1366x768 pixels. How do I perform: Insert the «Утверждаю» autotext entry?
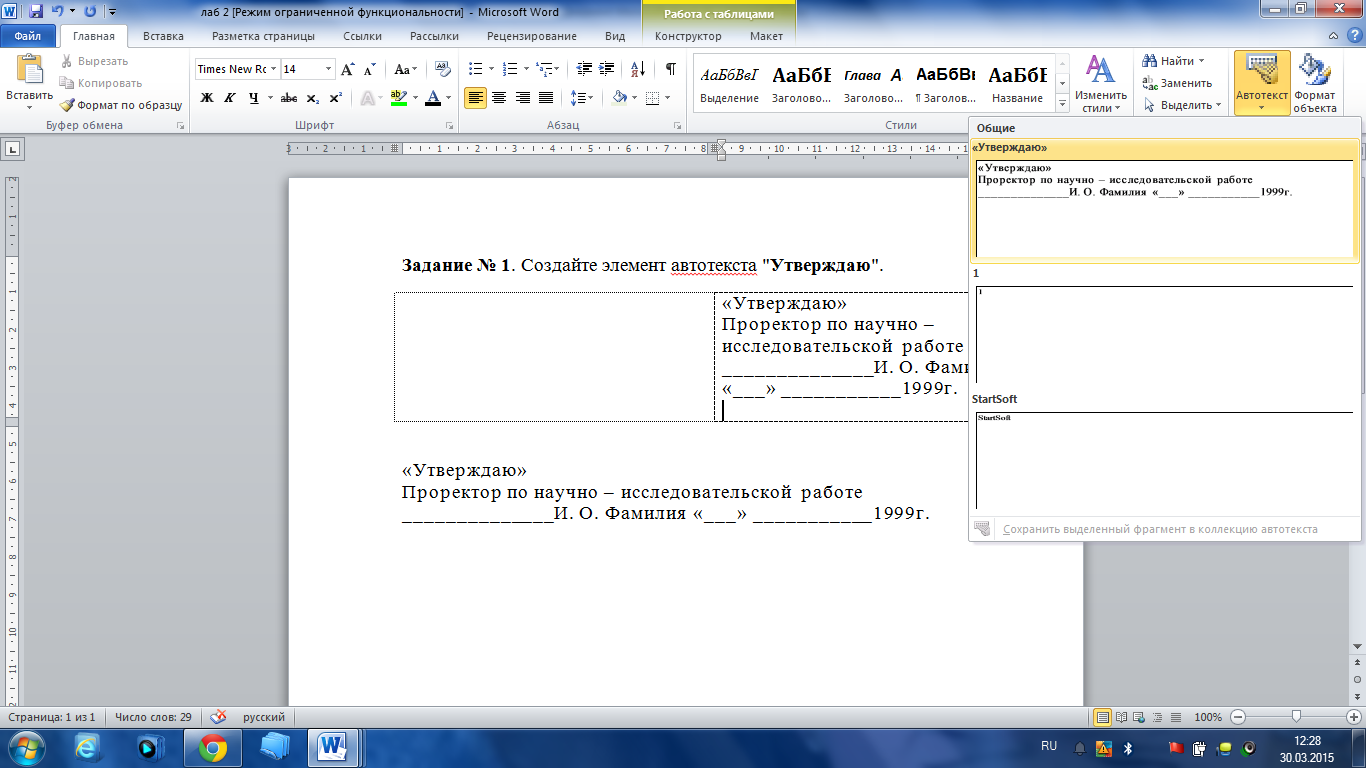tap(1165, 202)
